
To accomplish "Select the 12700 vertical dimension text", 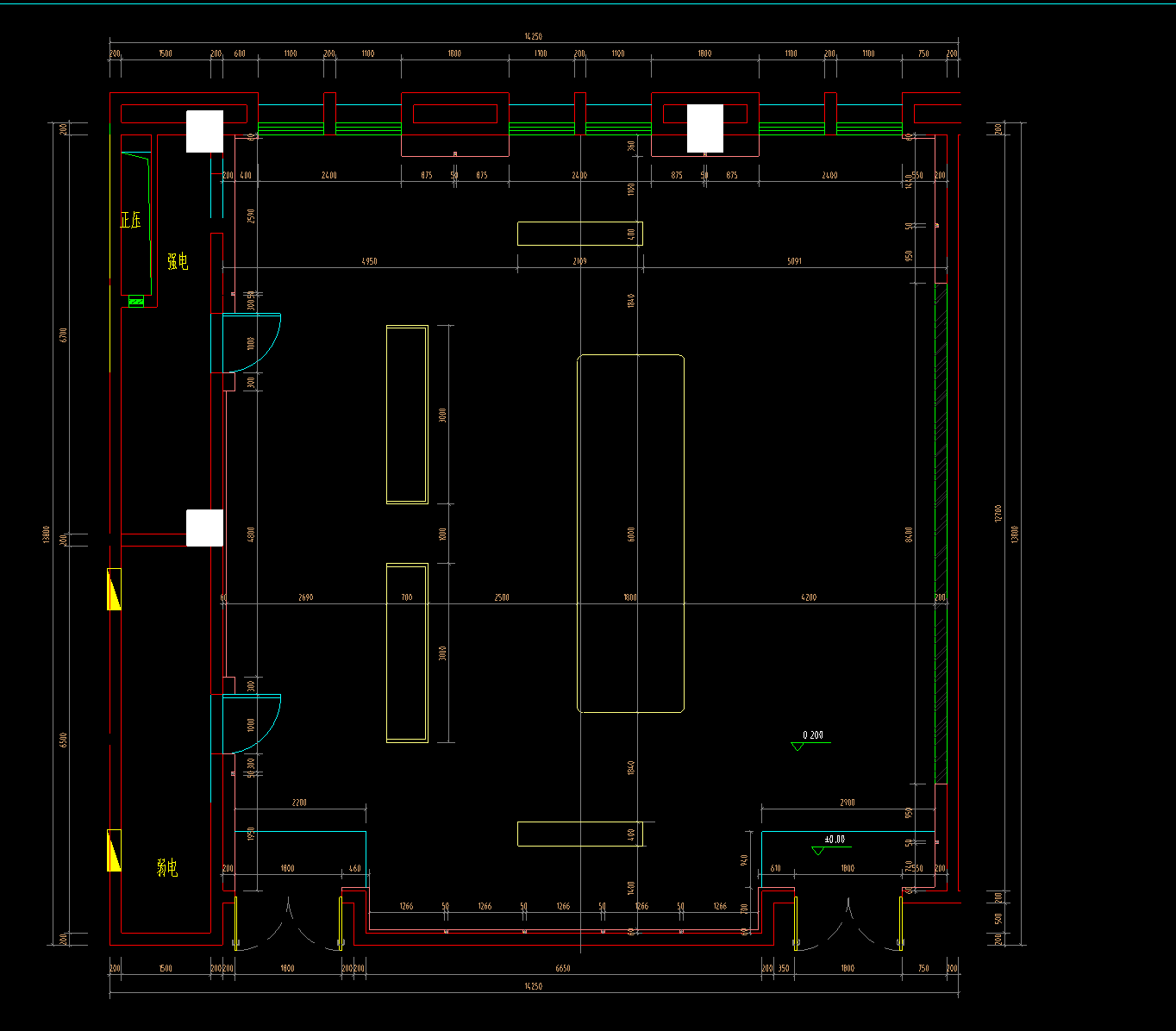I will click(998, 514).
